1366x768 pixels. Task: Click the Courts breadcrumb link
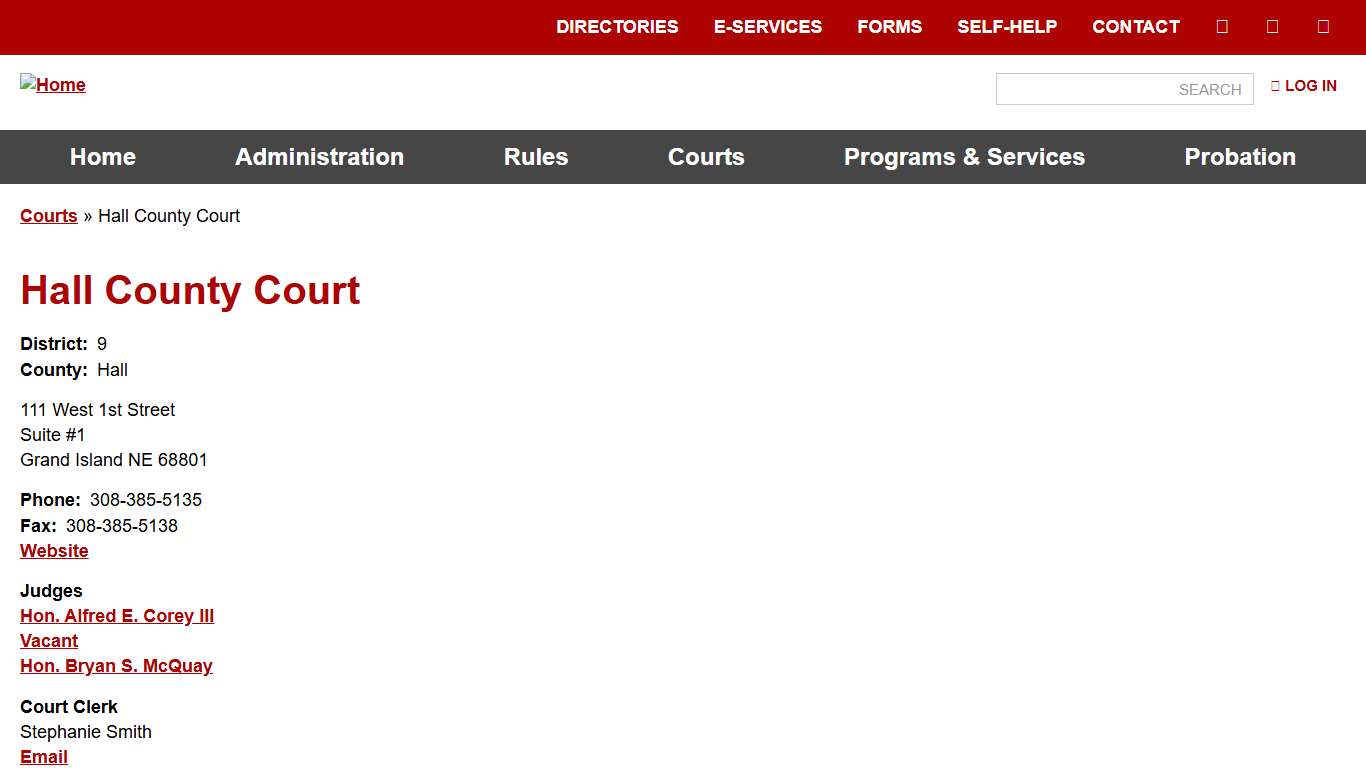pos(48,216)
